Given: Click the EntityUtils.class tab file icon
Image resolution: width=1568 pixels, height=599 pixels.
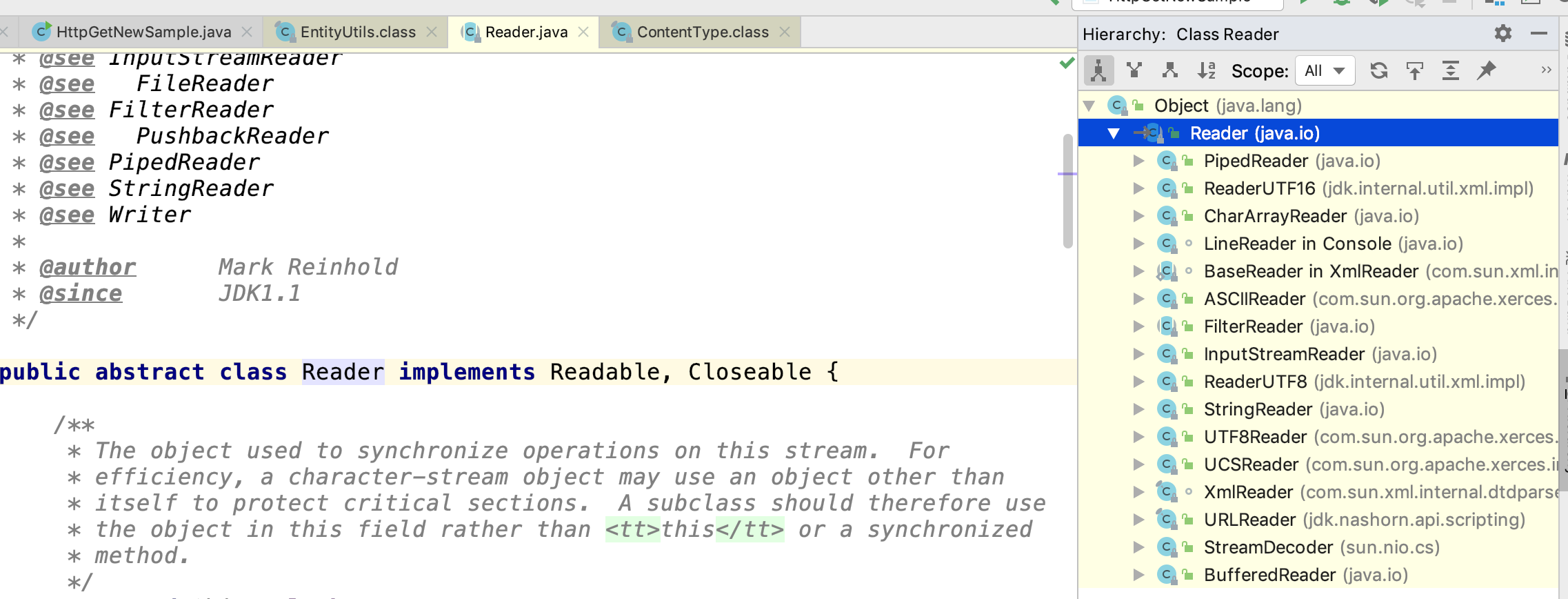Looking at the screenshot, I should tap(285, 32).
